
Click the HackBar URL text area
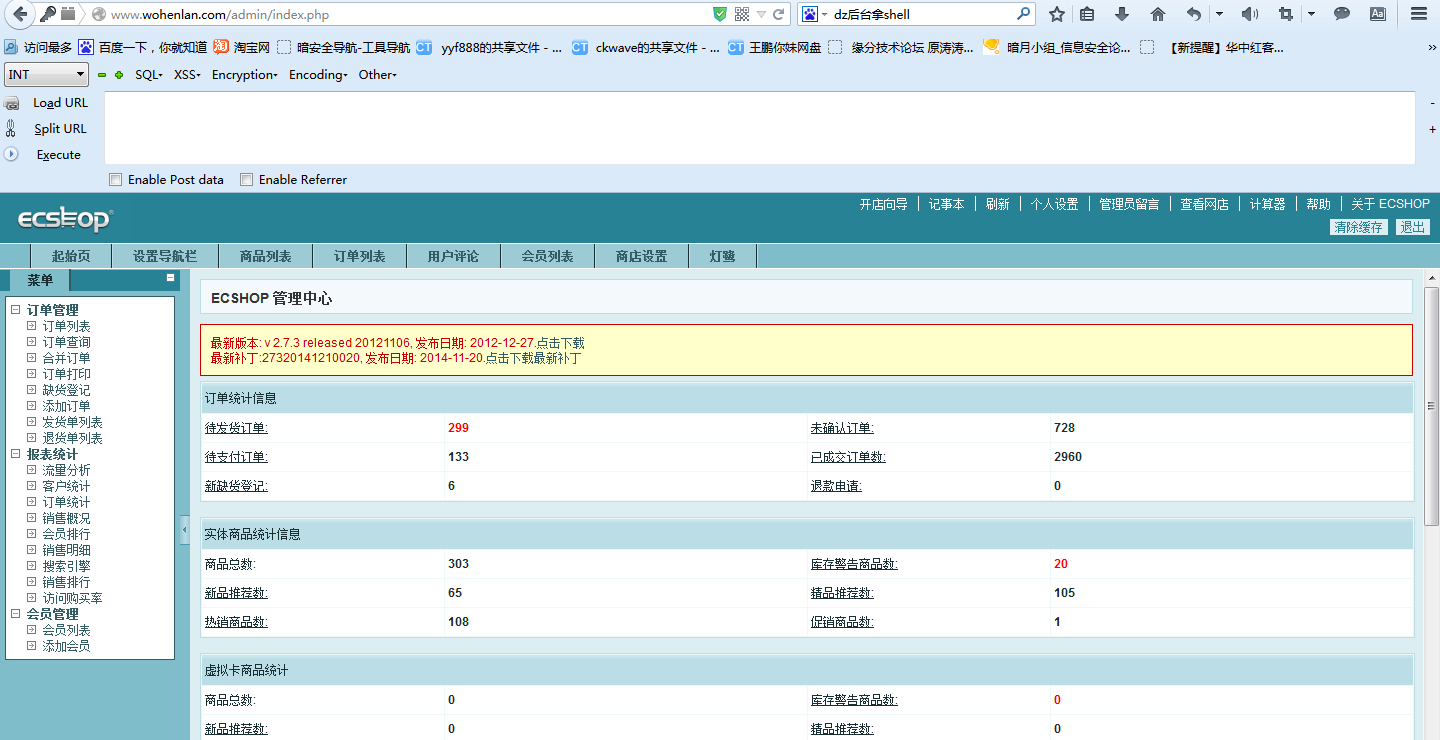tap(760, 127)
